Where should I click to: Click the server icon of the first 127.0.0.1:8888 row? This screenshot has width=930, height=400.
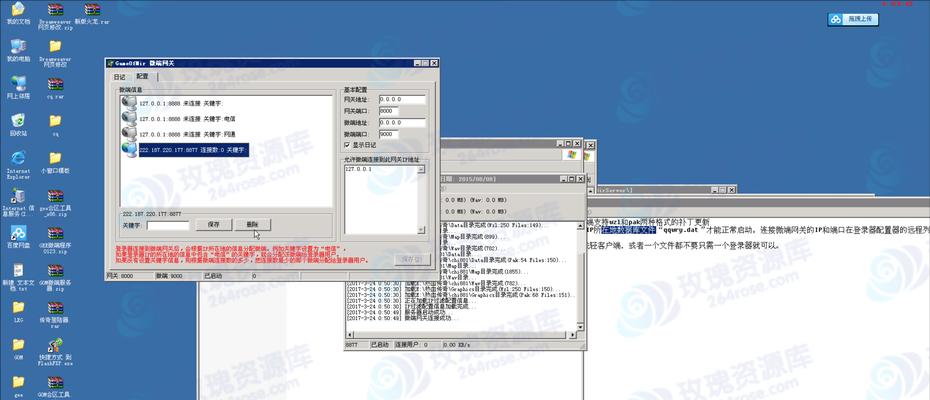[x=129, y=102]
